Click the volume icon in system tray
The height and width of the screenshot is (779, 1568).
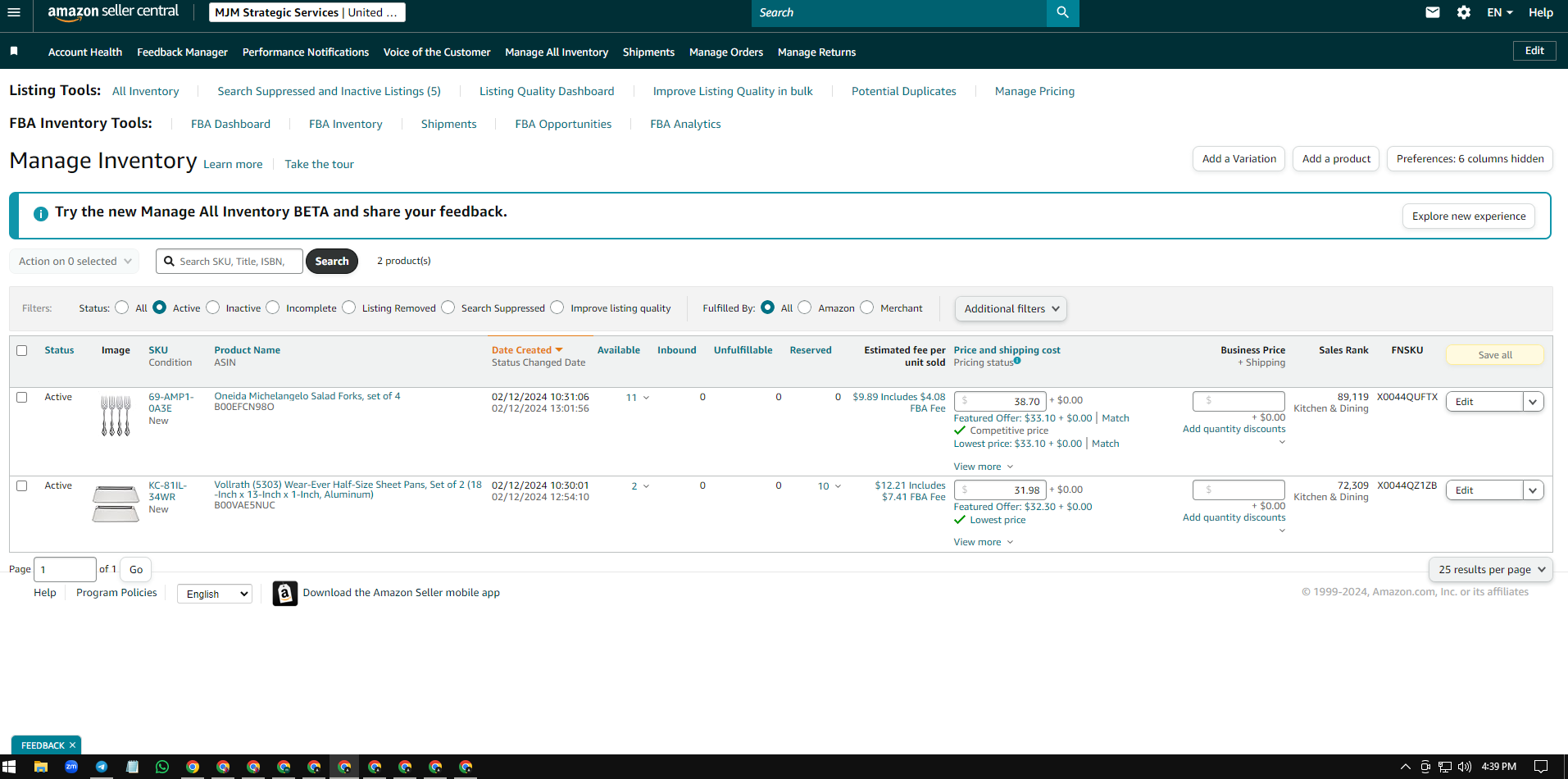[x=1465, y=767]
